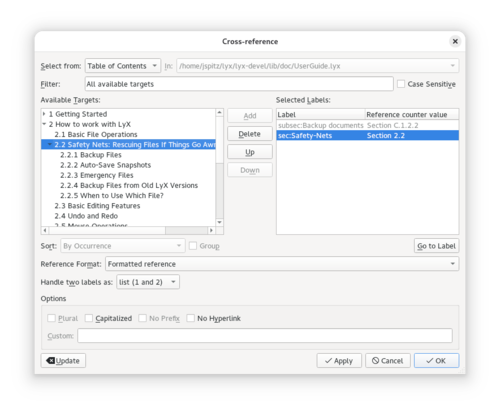Select 2.4 Undo and Redo target
Image resolution: width=500 pixels, height=412 pixels.
86,216
